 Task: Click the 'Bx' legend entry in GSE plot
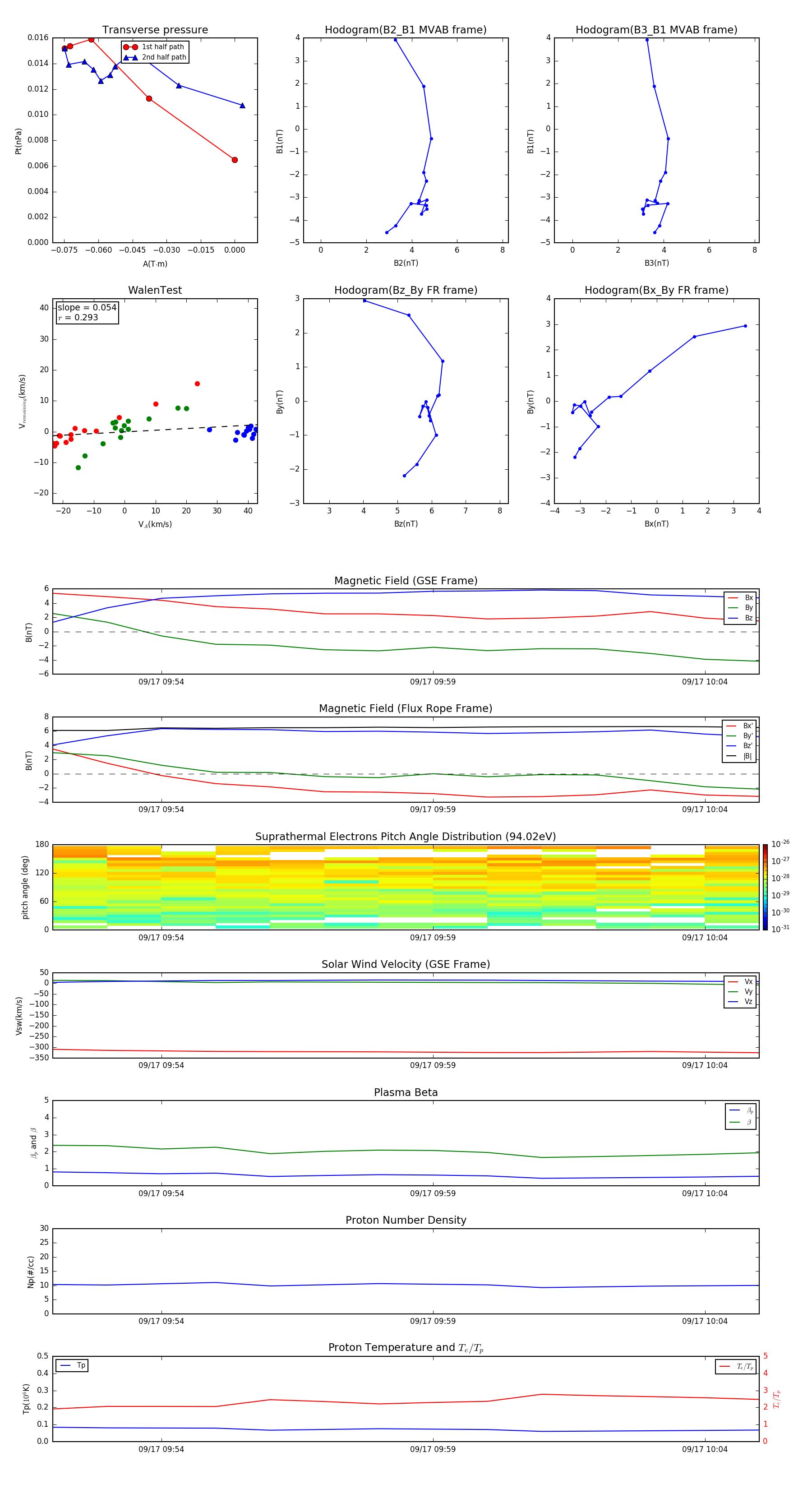pyautogui.click(x=740, y=598)
